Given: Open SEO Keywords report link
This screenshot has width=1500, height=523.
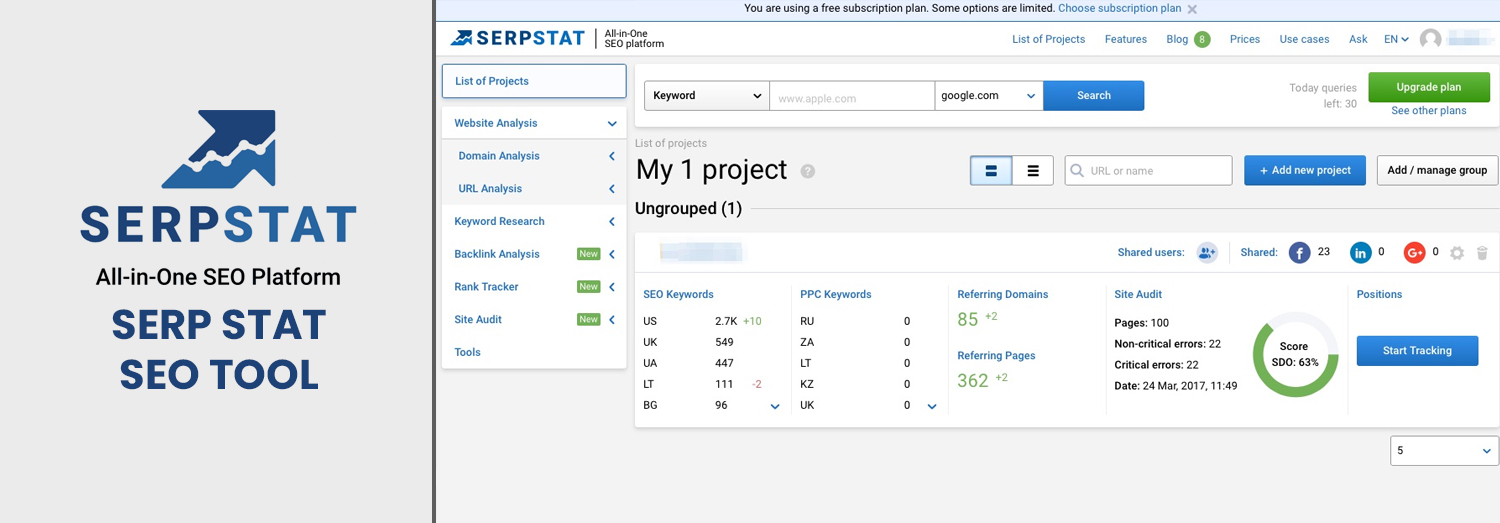Looking at the screenshot, I should pos(678,294).
